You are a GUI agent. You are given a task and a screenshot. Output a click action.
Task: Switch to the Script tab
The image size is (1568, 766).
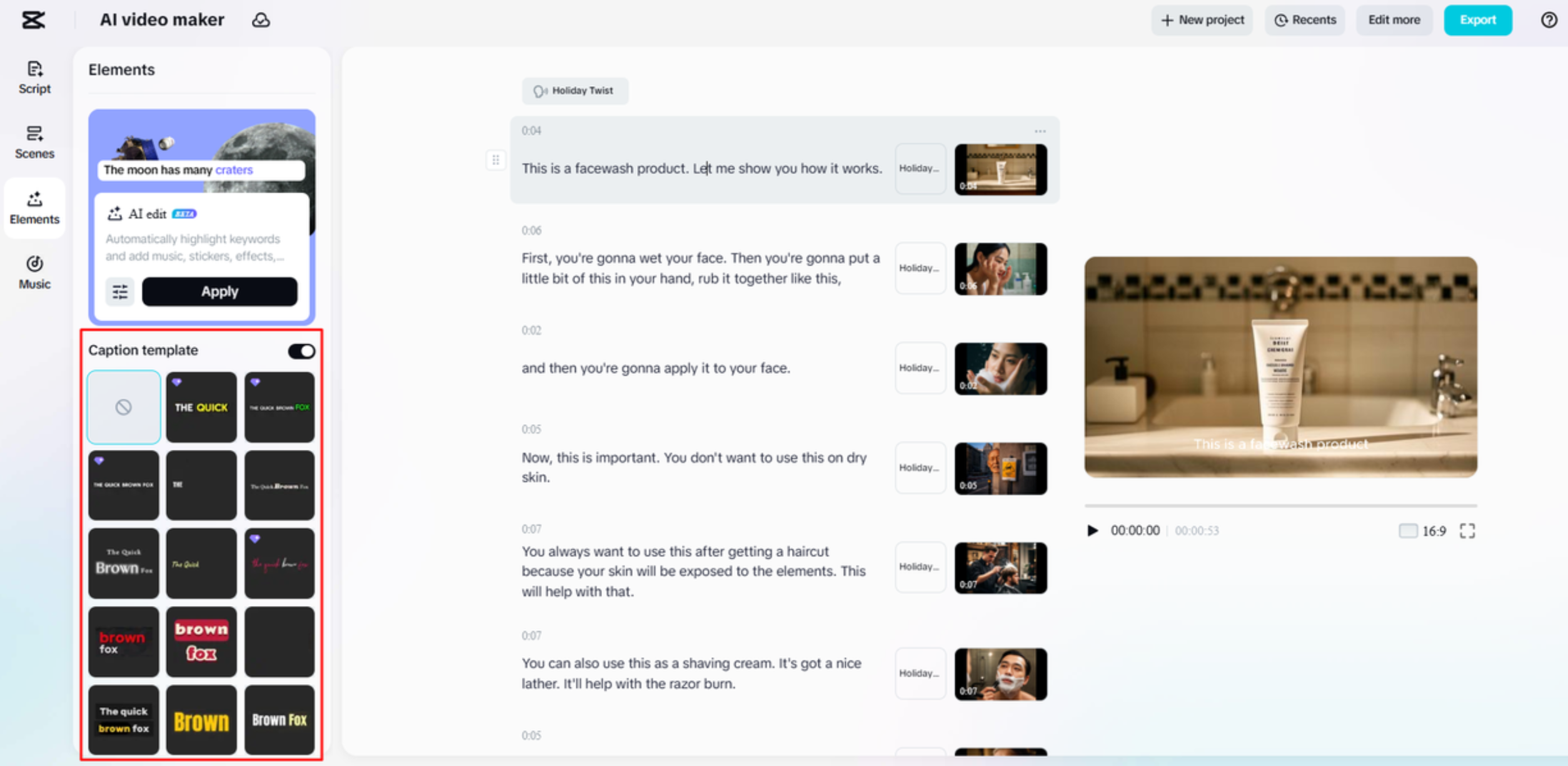click(x=34, y=77)
